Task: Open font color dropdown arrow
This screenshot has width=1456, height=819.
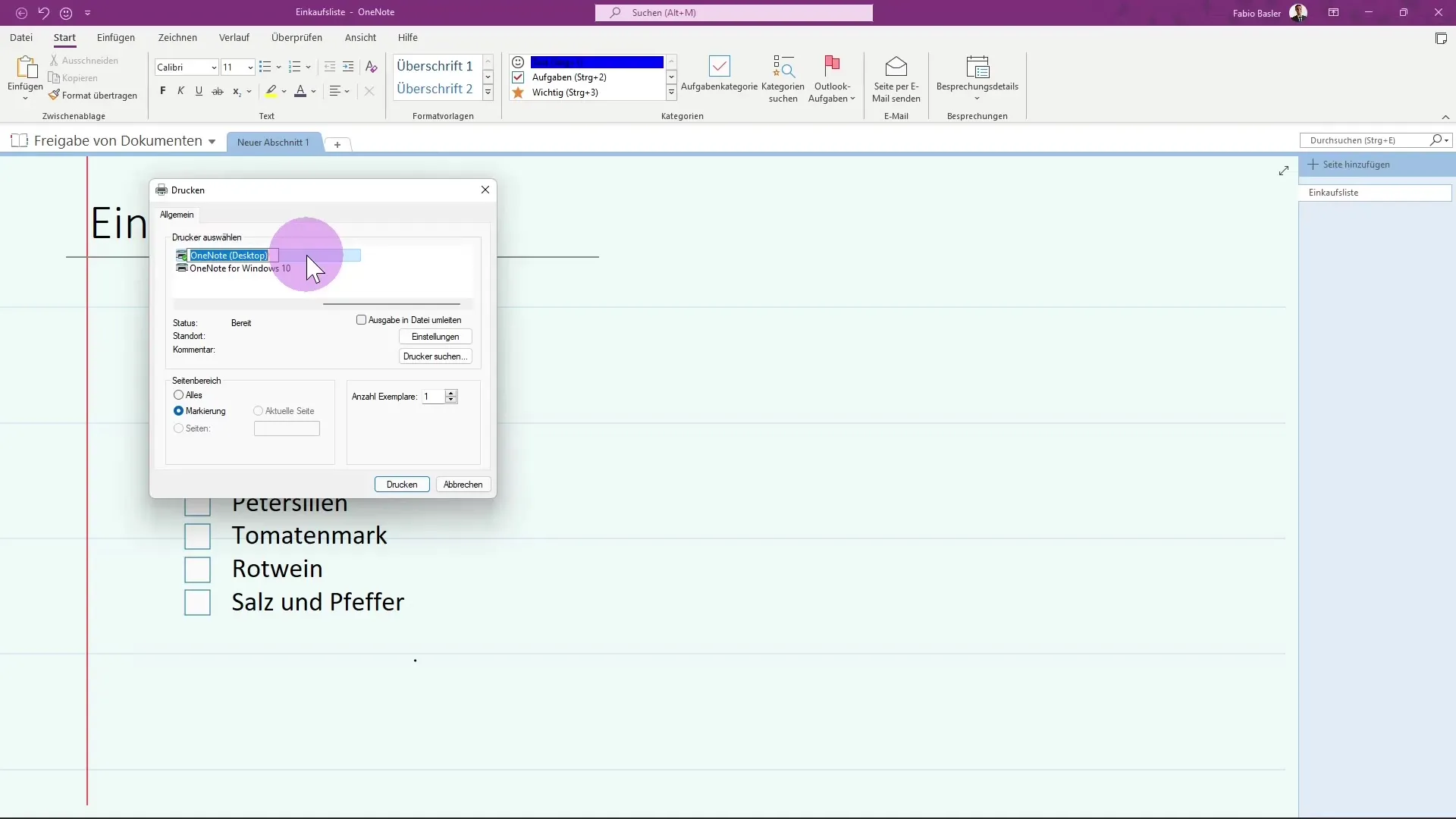Action: coord(313,91)
